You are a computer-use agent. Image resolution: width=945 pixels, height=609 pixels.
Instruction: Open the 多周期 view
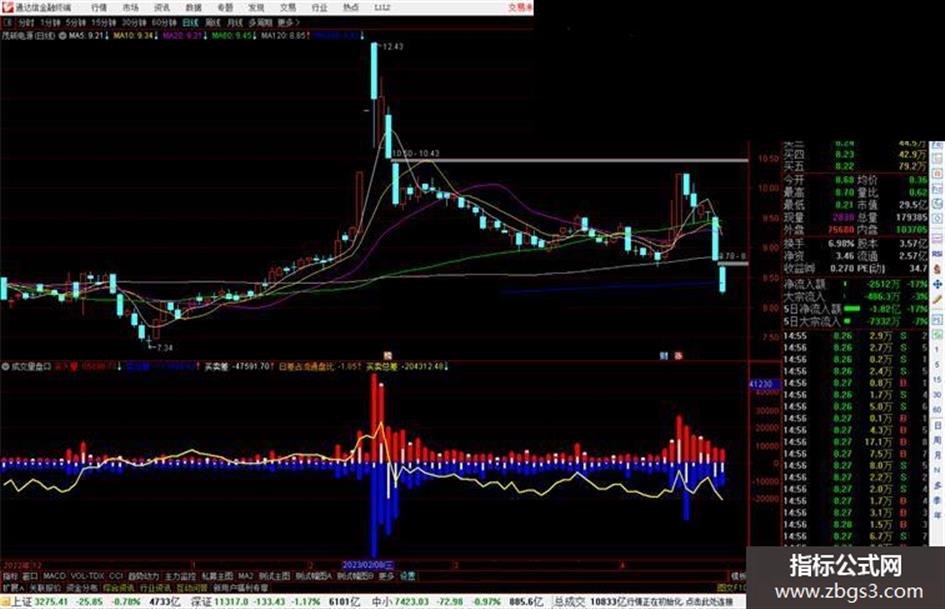coord(260,22)
